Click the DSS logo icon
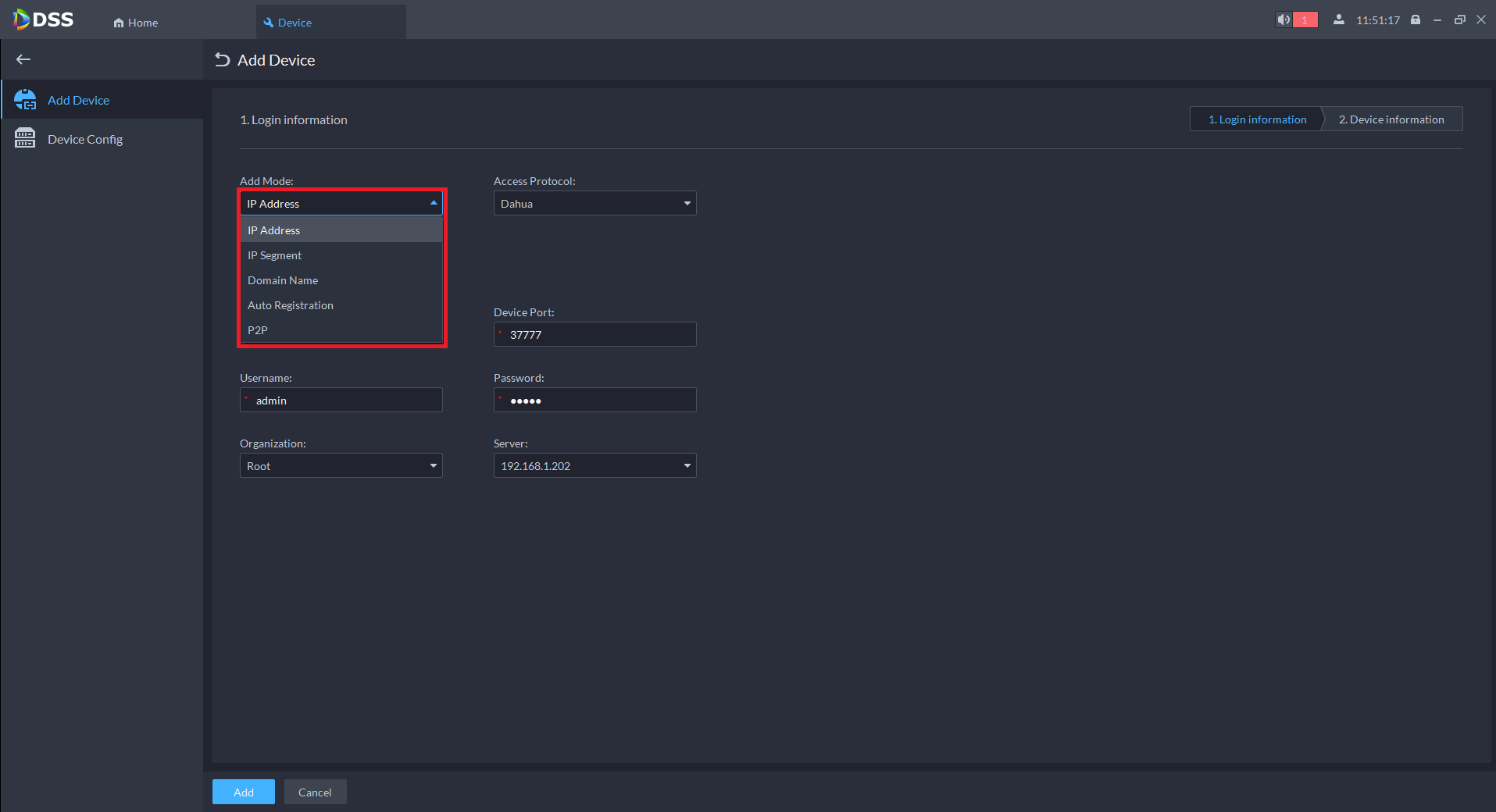1496x812 pixels. pos(21,20)
